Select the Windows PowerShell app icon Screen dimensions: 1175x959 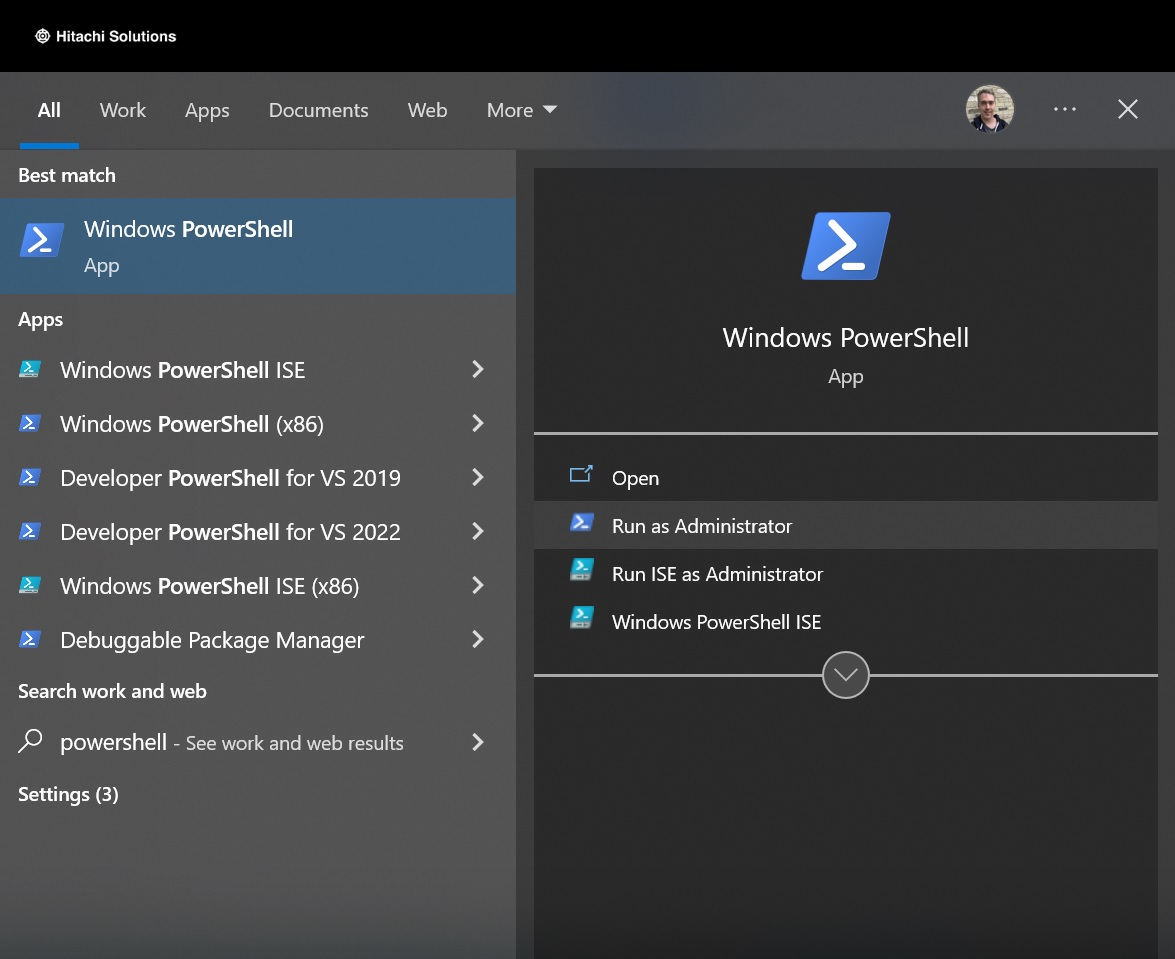[41, 240]
